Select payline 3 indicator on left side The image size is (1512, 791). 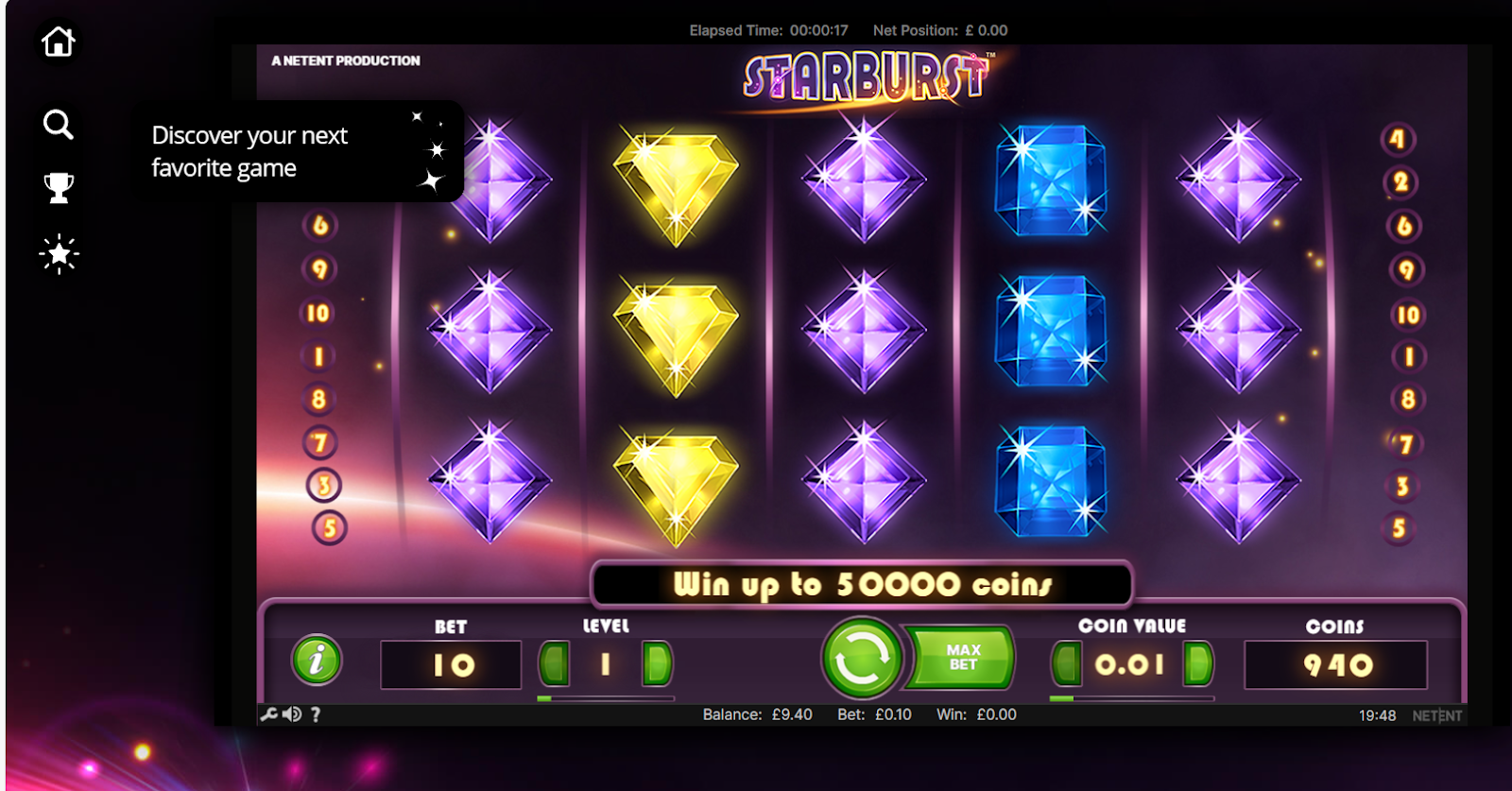click(x=324, y=486)
